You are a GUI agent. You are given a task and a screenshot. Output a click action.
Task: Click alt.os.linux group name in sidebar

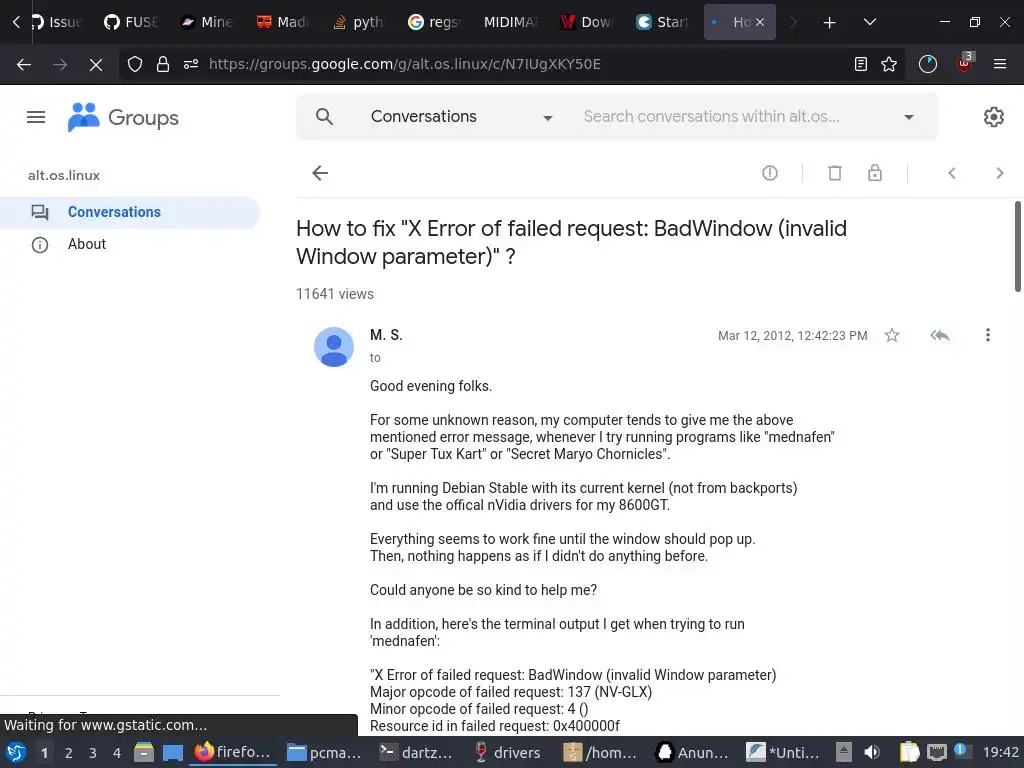64,176
